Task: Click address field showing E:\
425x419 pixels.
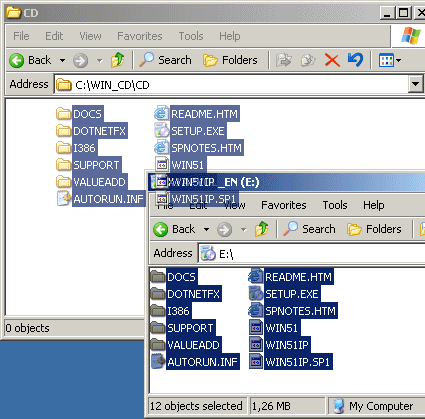Action: point(312,254)
